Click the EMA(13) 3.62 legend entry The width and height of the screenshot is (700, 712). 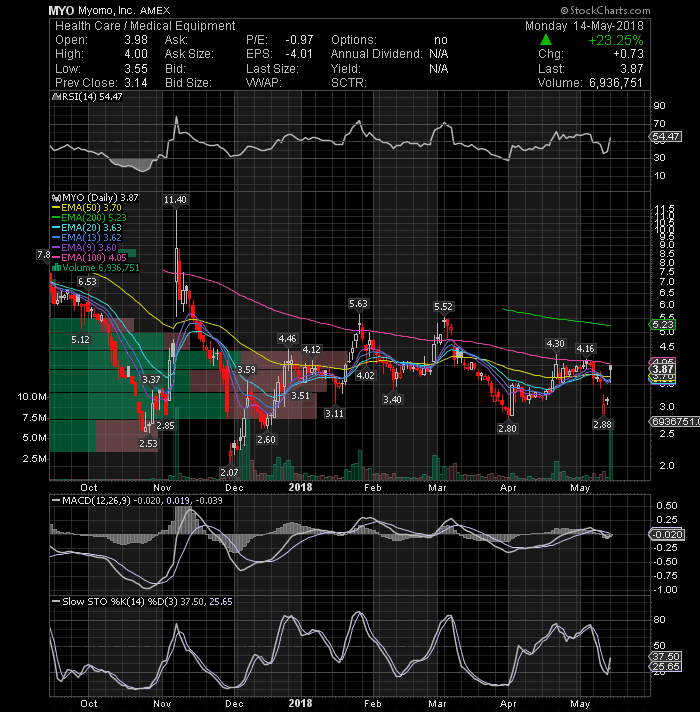coord(87,238)
